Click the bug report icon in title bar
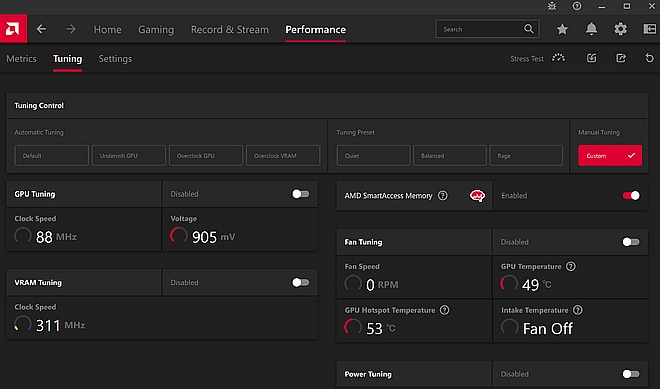The height and width of the screenshot is (389, 660). coord(552,6)
